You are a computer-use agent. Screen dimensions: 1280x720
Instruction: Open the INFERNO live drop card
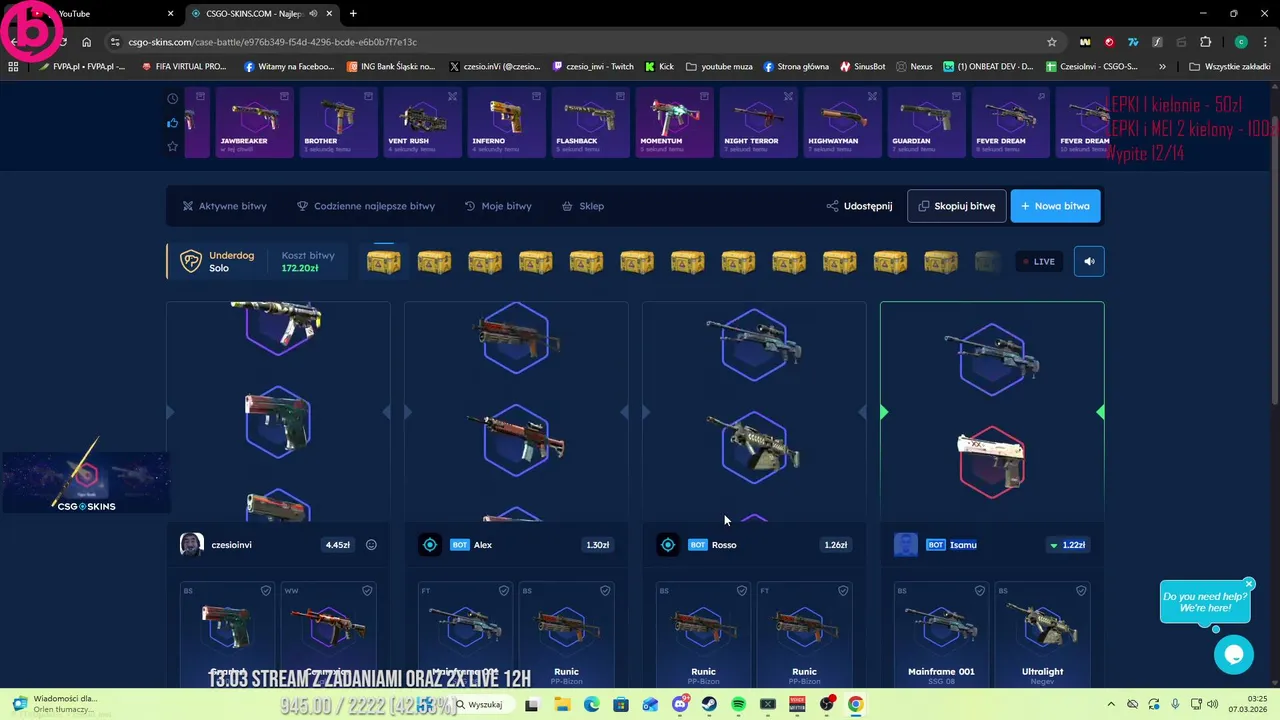pyautogui.click(x=506, y=123)
